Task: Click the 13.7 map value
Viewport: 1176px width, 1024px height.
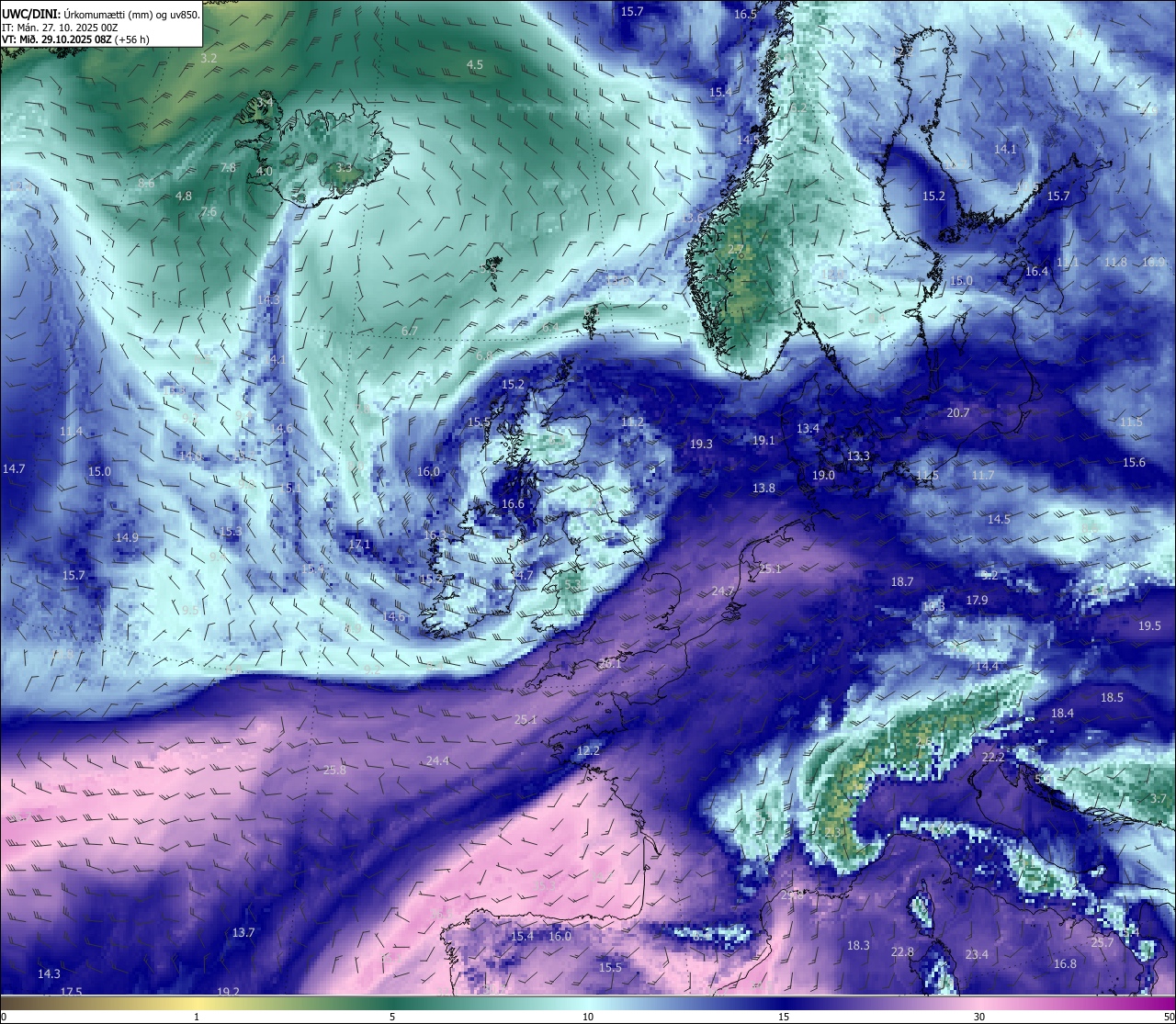Action: (243, 933)
